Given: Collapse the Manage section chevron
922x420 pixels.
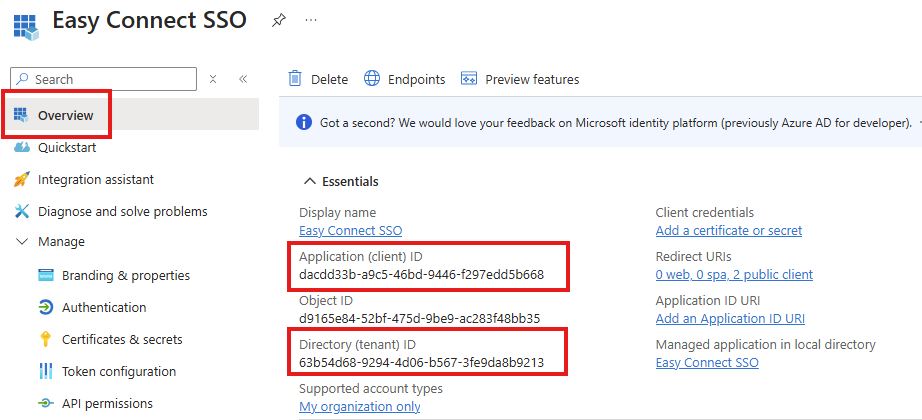Looking at the screenshot, I should click(22, 241).
